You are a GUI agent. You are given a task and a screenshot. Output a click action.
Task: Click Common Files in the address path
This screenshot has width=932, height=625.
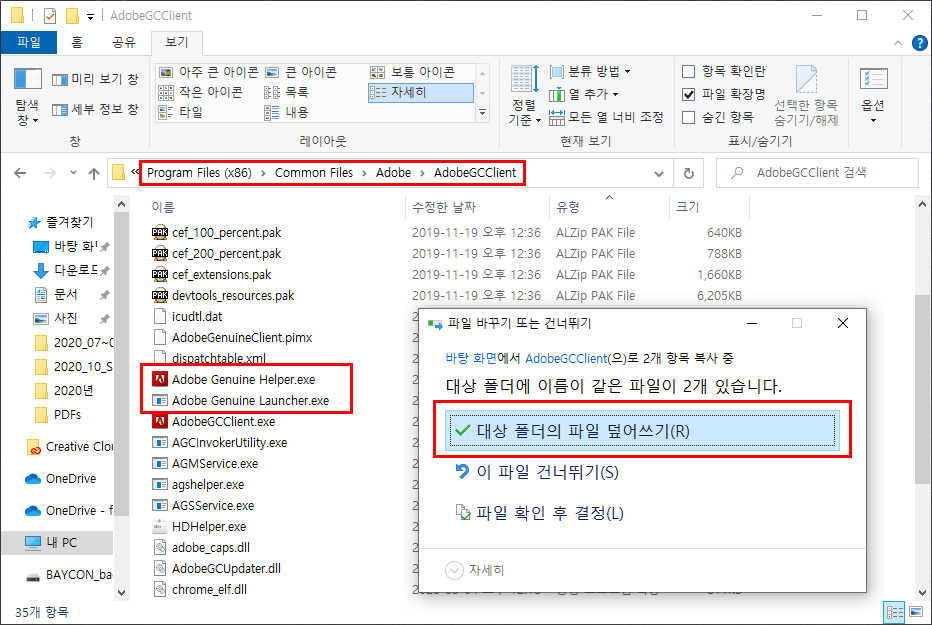pos(313,173)
